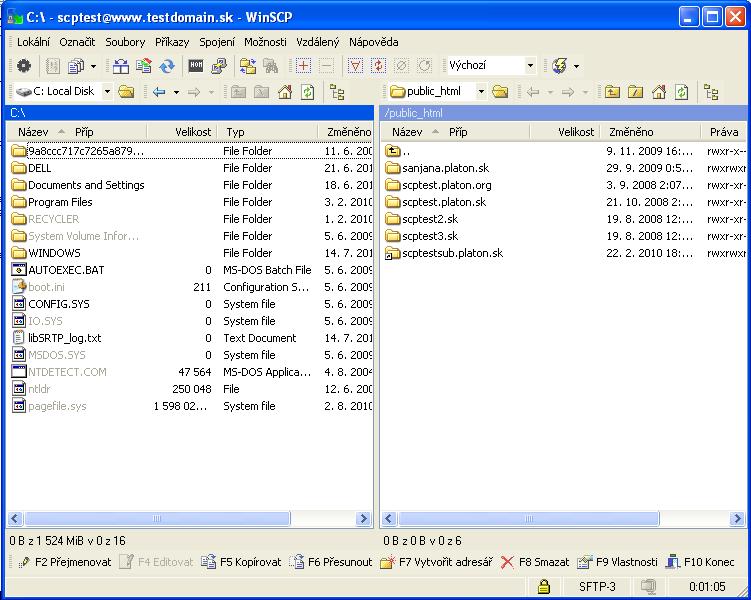
Task: Click the monitor icon in status bar
Action: coord(648,586)
